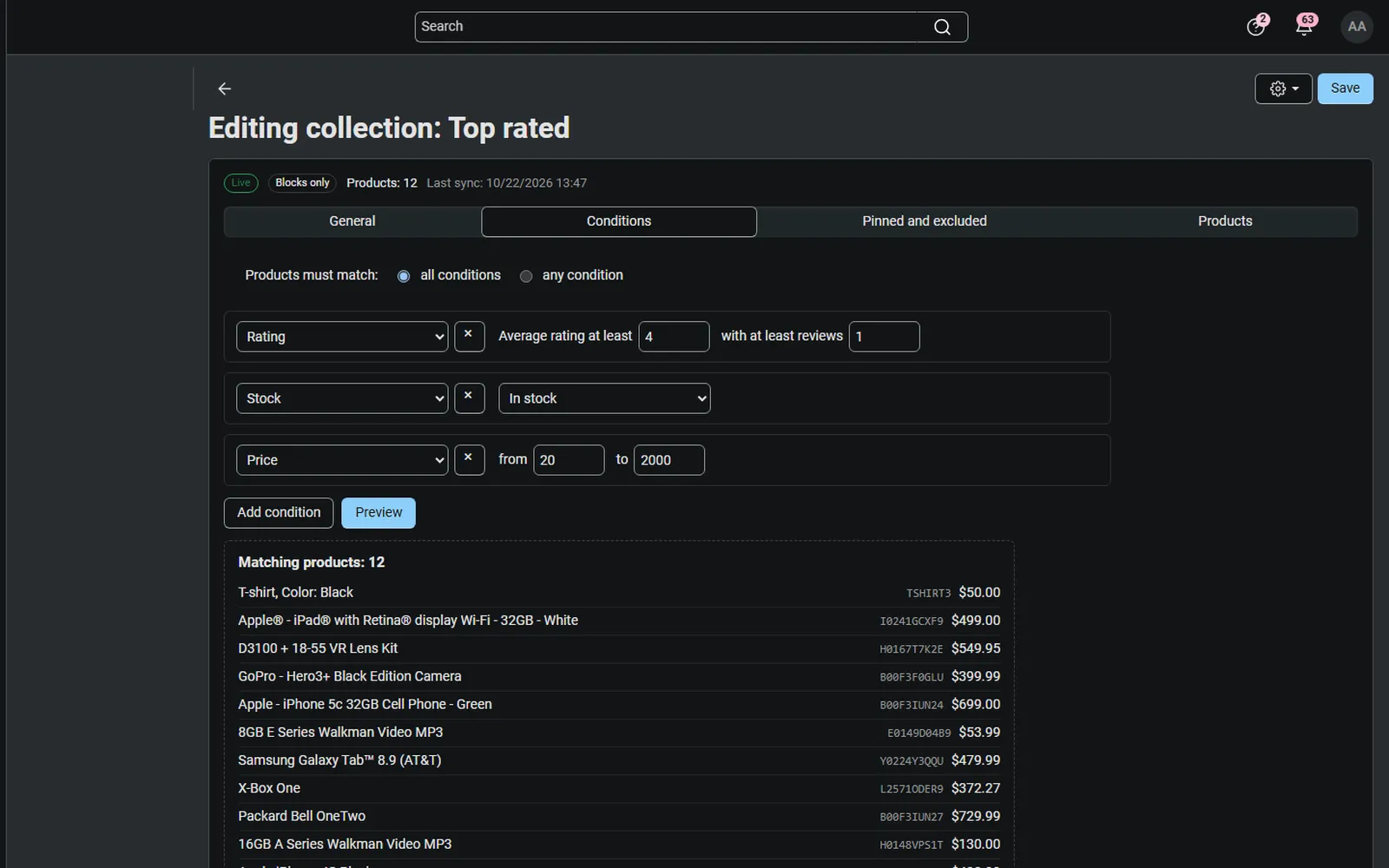Click the search magnifier icon

coord(942,27)
